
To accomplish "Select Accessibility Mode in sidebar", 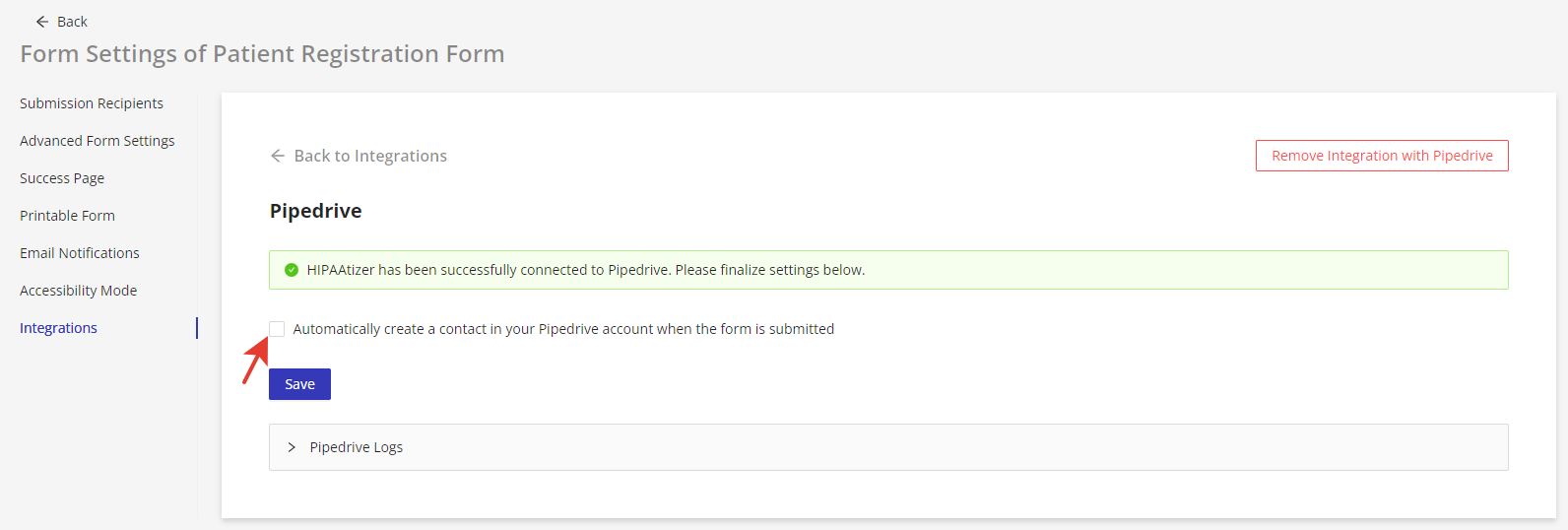I will click(79, 291).
